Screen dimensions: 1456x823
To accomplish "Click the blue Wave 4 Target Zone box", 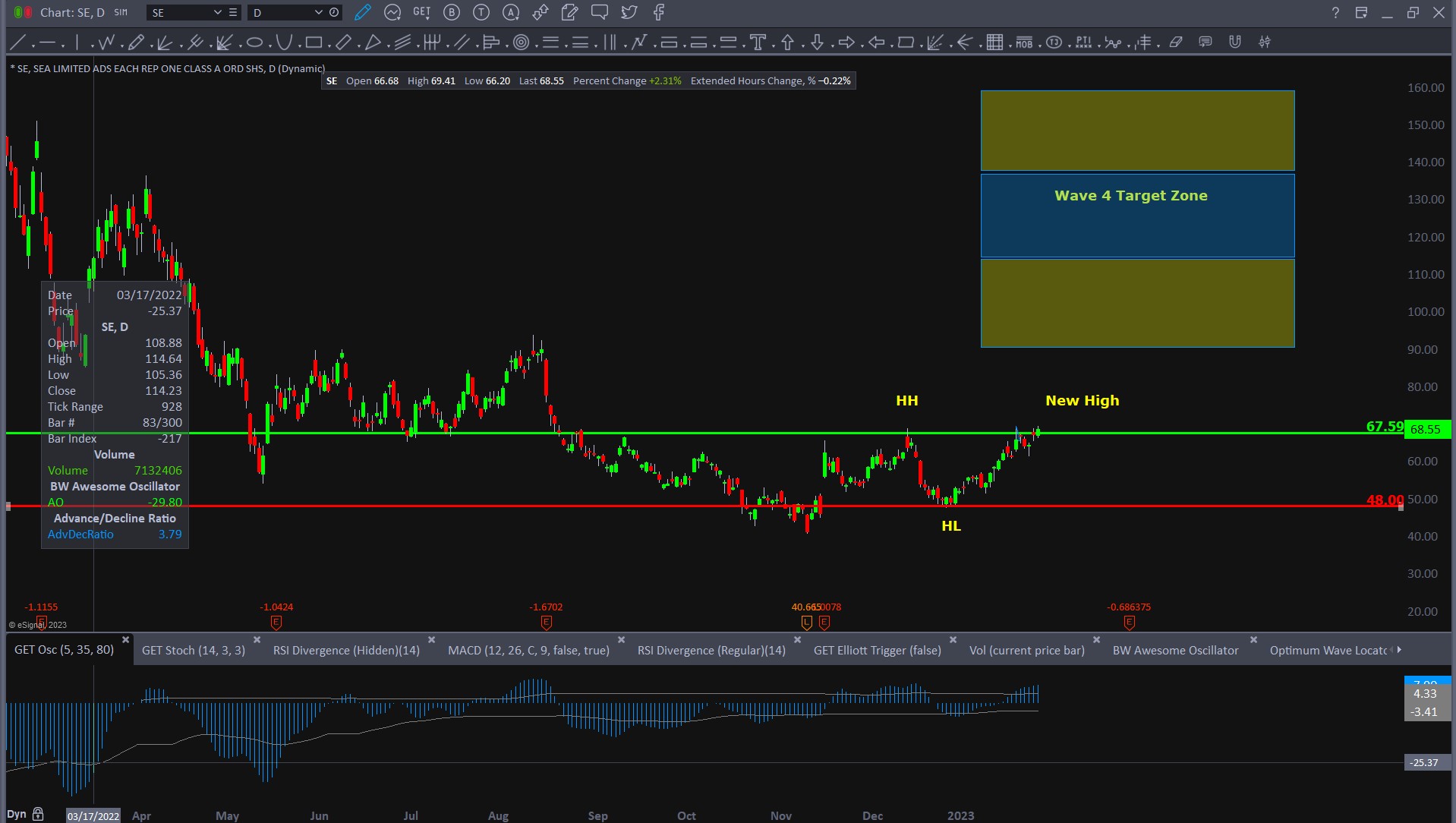I will click(x=1136, y=216).
